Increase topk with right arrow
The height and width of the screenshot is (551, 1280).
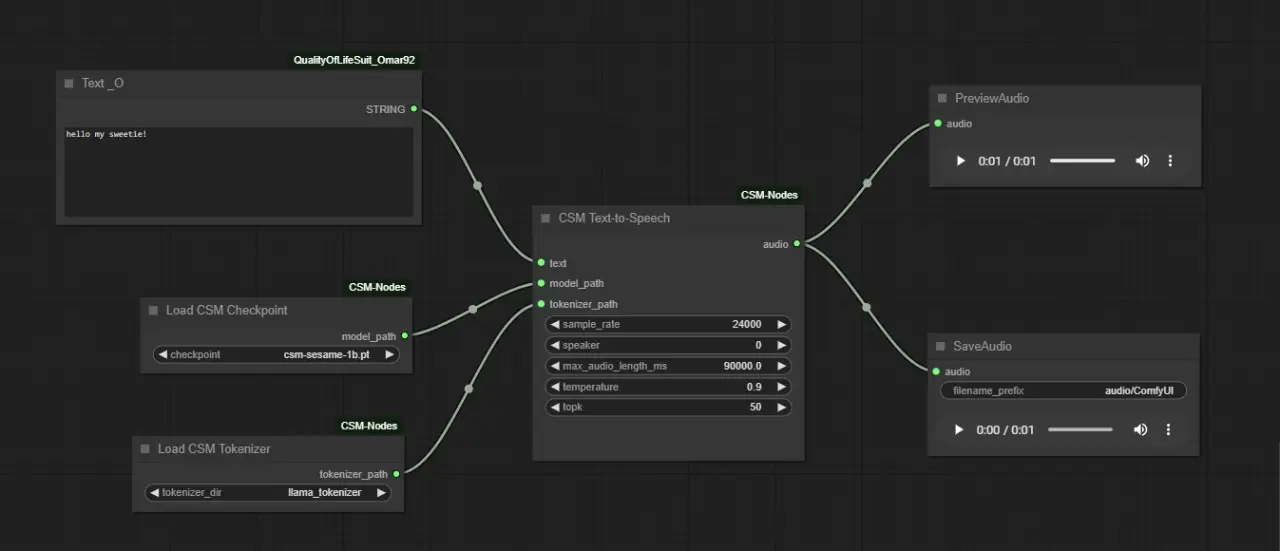[781, 408]
